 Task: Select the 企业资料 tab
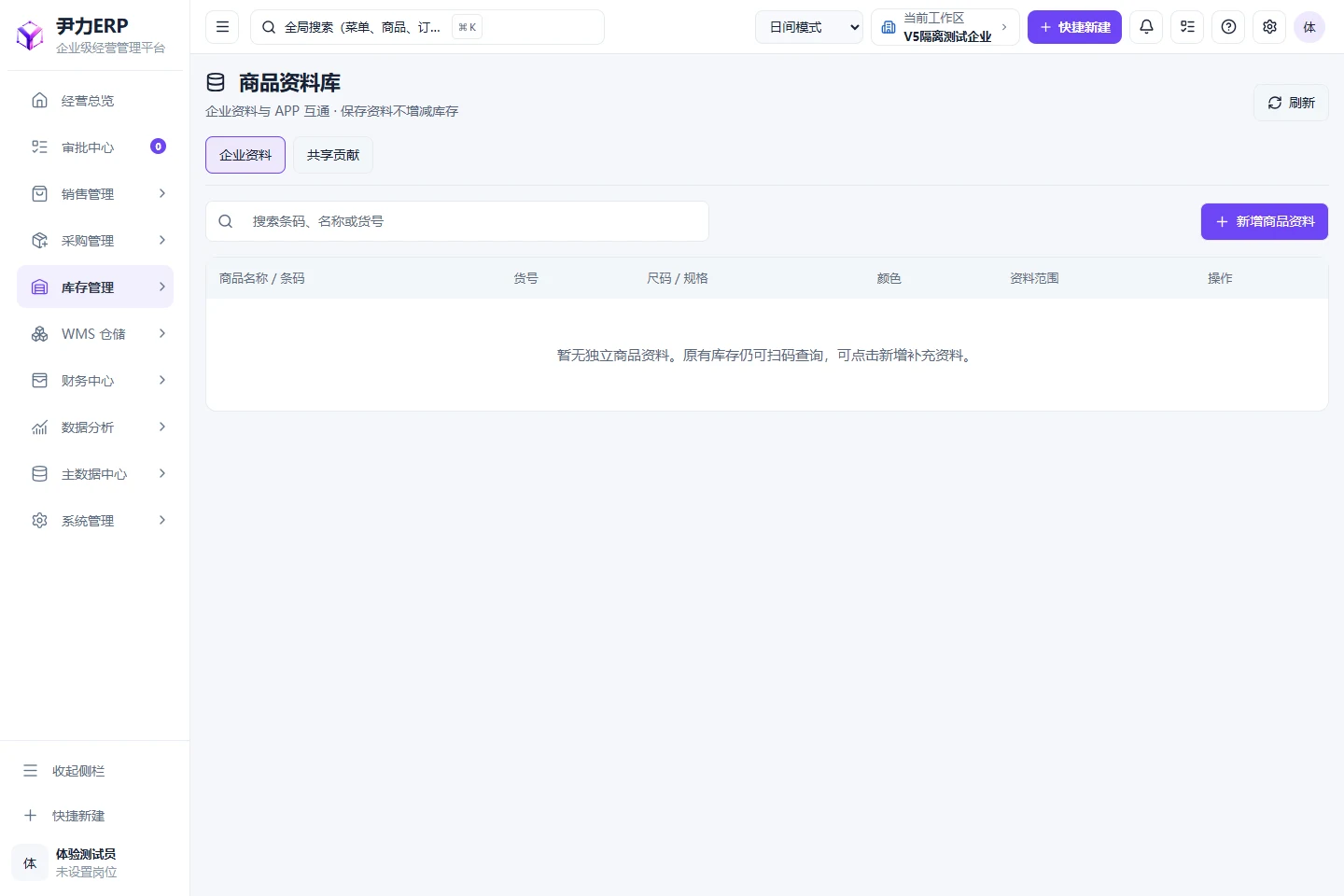coord(245,155)
